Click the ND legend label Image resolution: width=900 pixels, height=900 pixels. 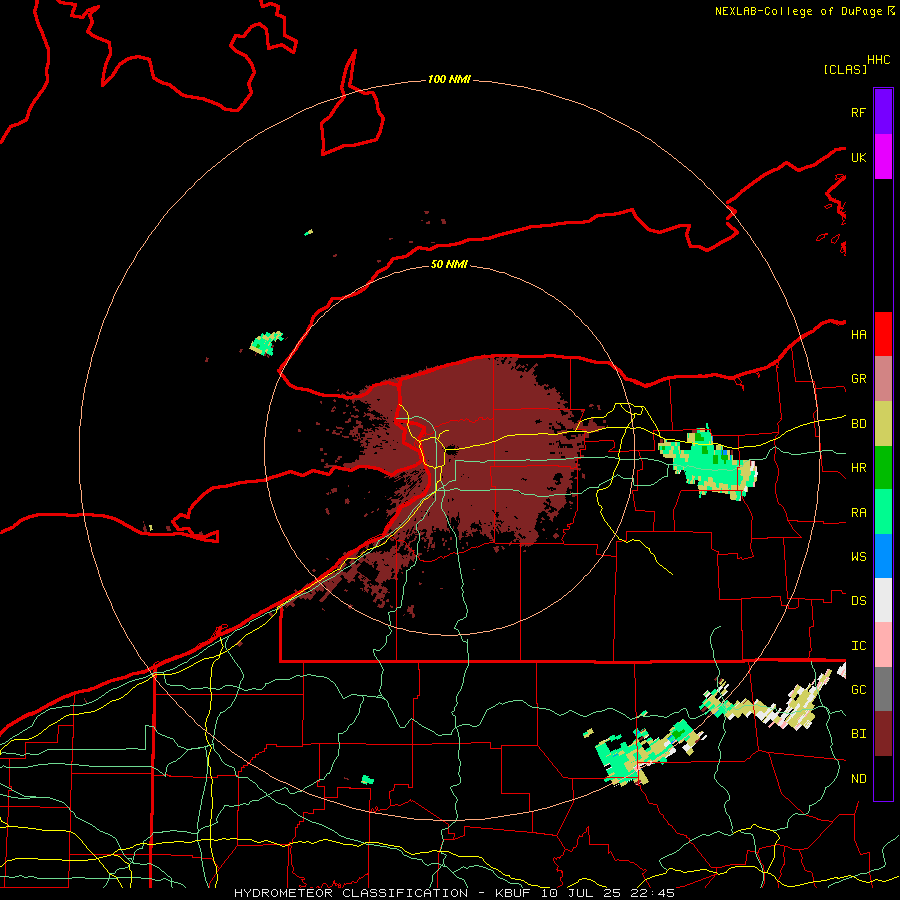pyautogui.click(x=858, y=779)
